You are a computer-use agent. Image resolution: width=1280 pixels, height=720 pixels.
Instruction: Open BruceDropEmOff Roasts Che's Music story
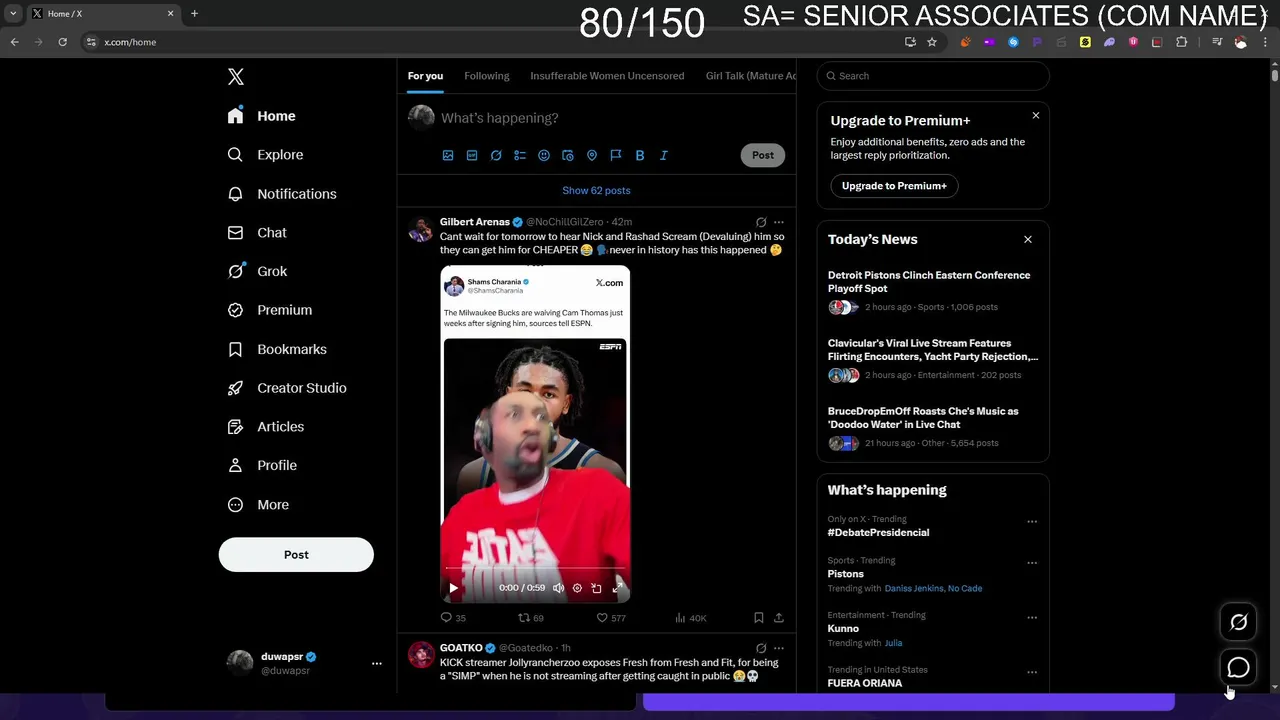coord(923,418)
